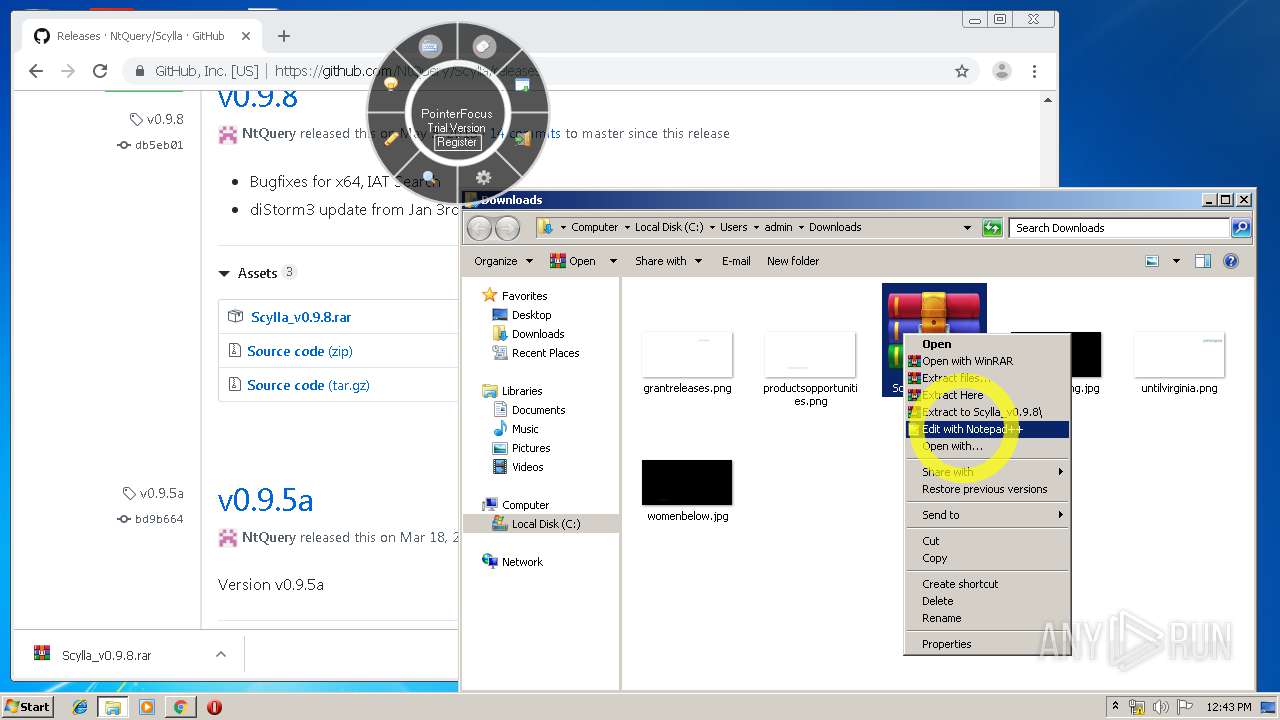Create a New folder from toolbar

coord(793,261)
